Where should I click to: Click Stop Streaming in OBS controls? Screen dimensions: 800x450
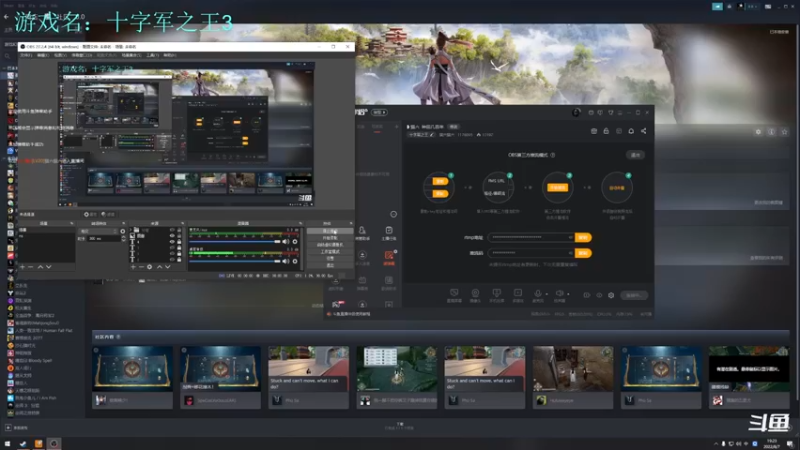point(330,231)
